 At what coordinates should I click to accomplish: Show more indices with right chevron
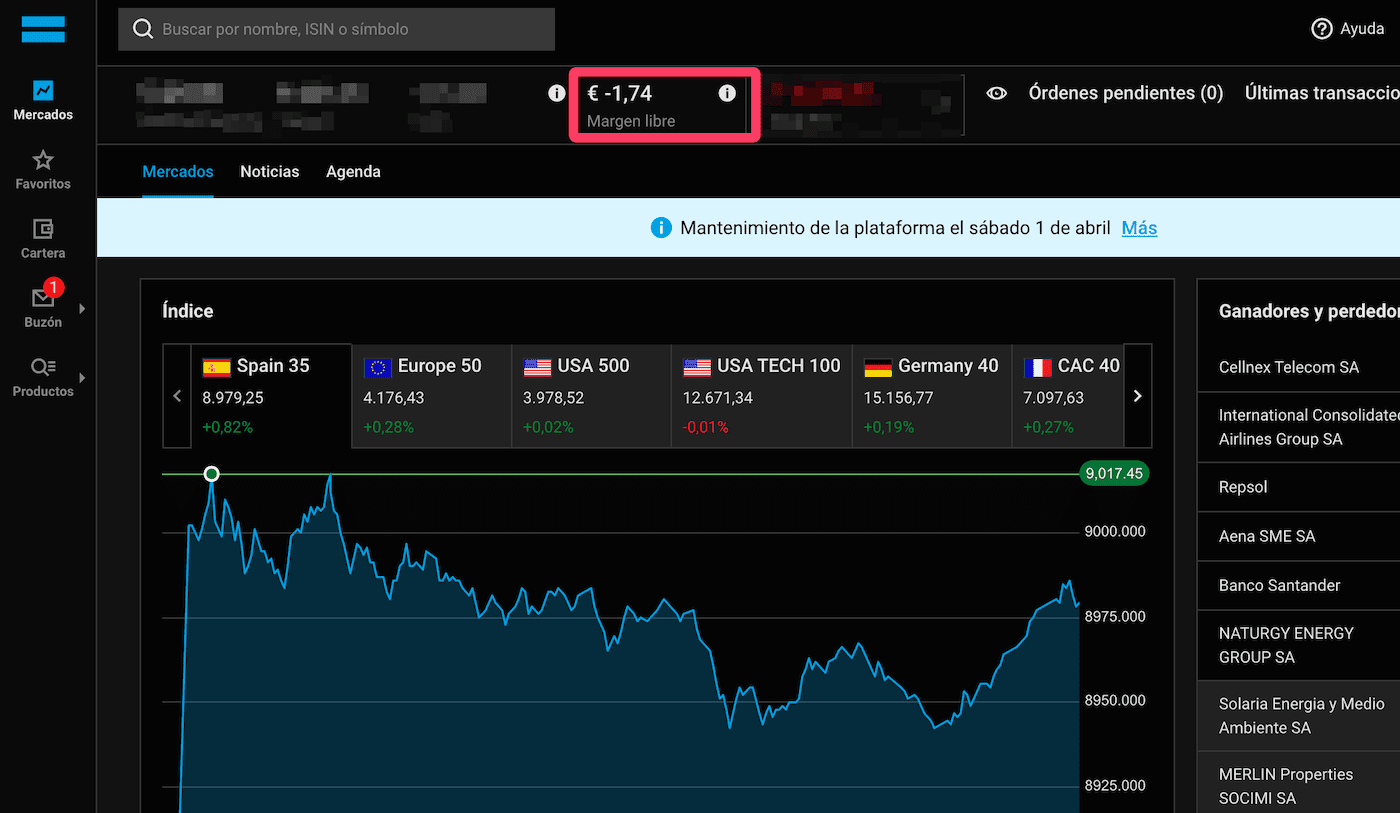tap(1138, 396)
